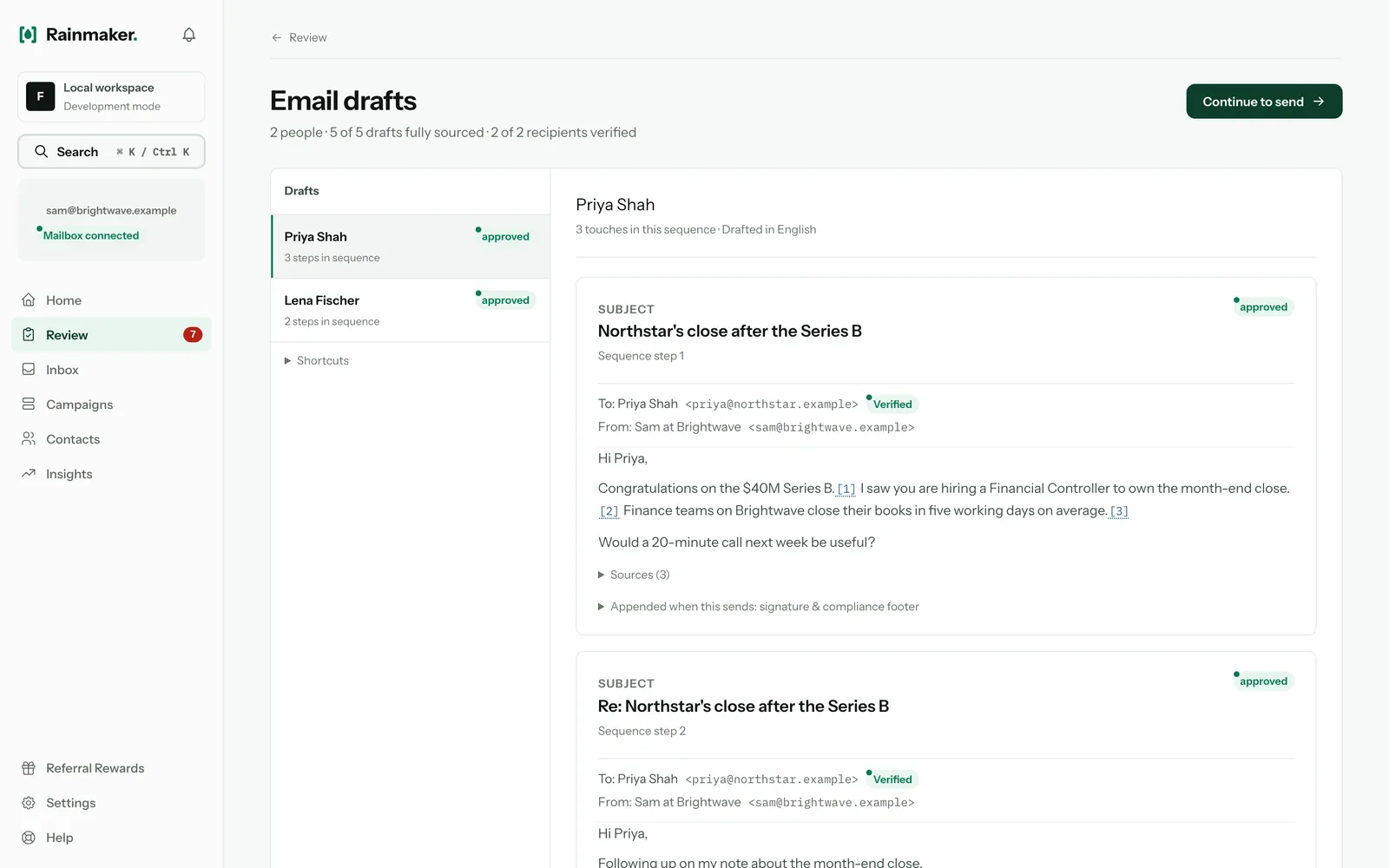The image size is (1389, 868).
Task: Open citation [1] in the email body
Action: (x=846, y=489)
